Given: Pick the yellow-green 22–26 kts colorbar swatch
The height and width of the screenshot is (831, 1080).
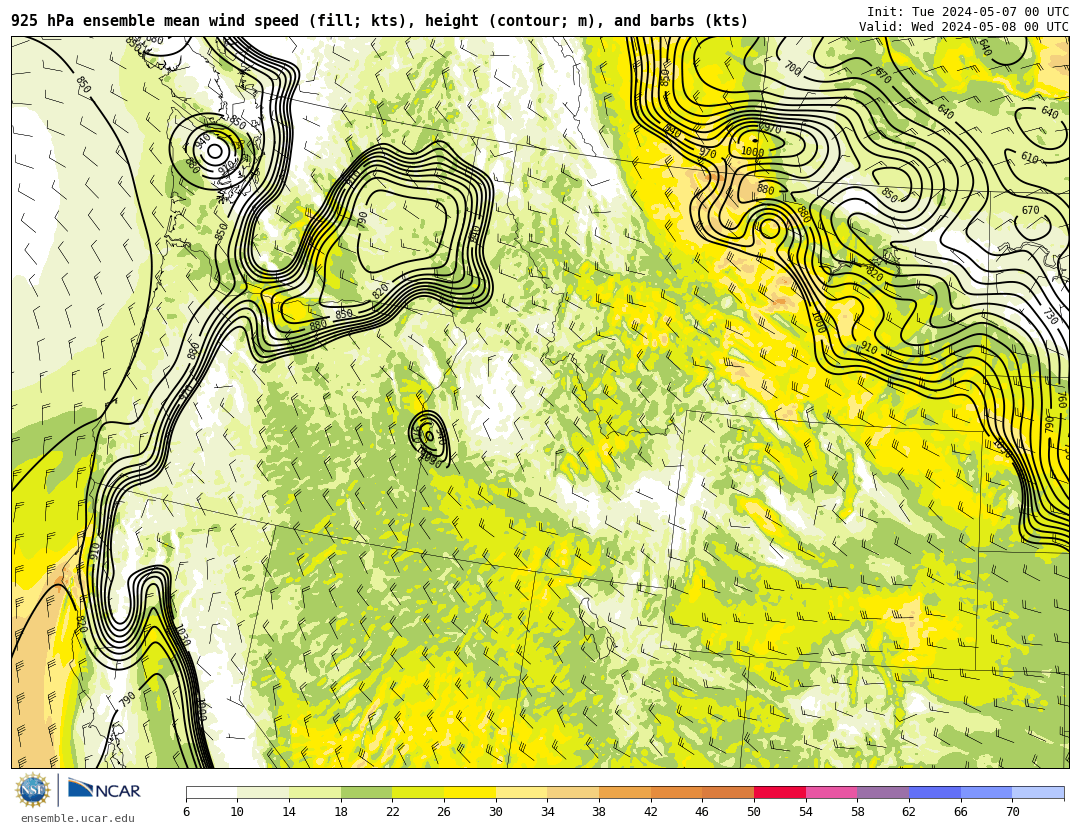Looking at the screenshot, I should point(418,792).
